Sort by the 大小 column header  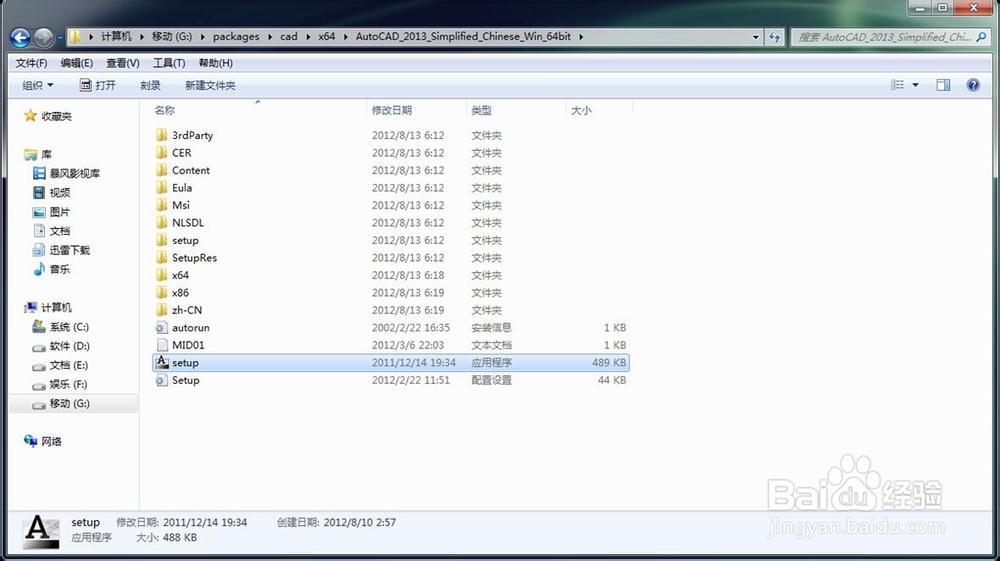click(581, 110)
